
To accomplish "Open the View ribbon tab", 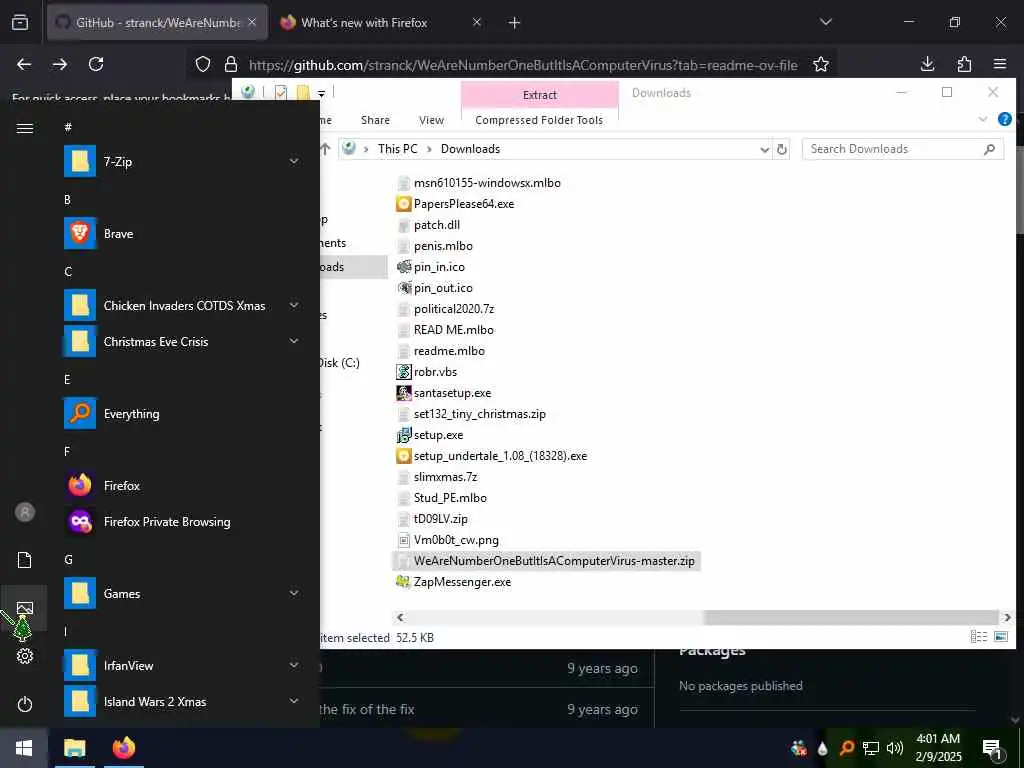I will pyautogui.click(x=432, y=120).
